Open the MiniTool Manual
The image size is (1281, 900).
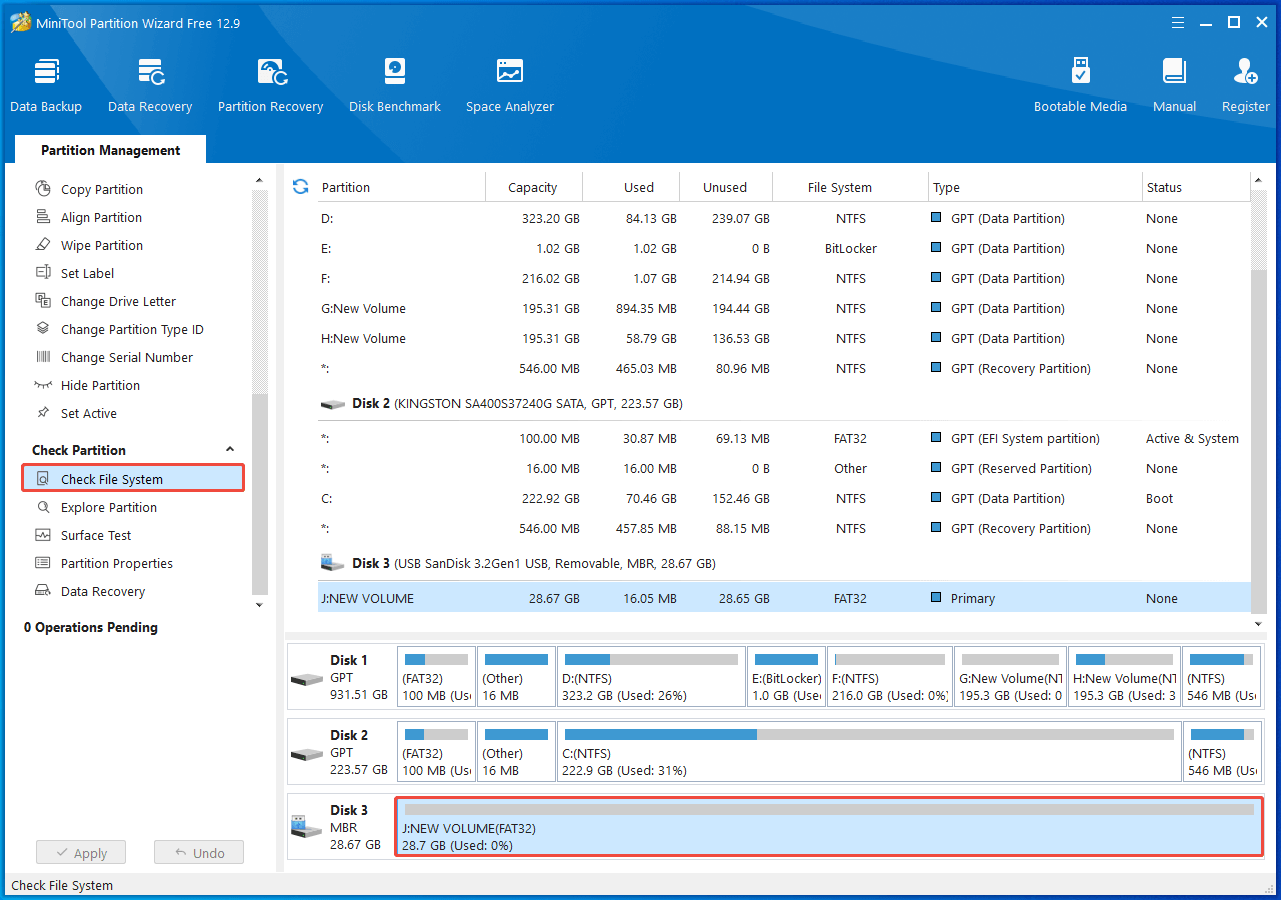coord(1173,82)
